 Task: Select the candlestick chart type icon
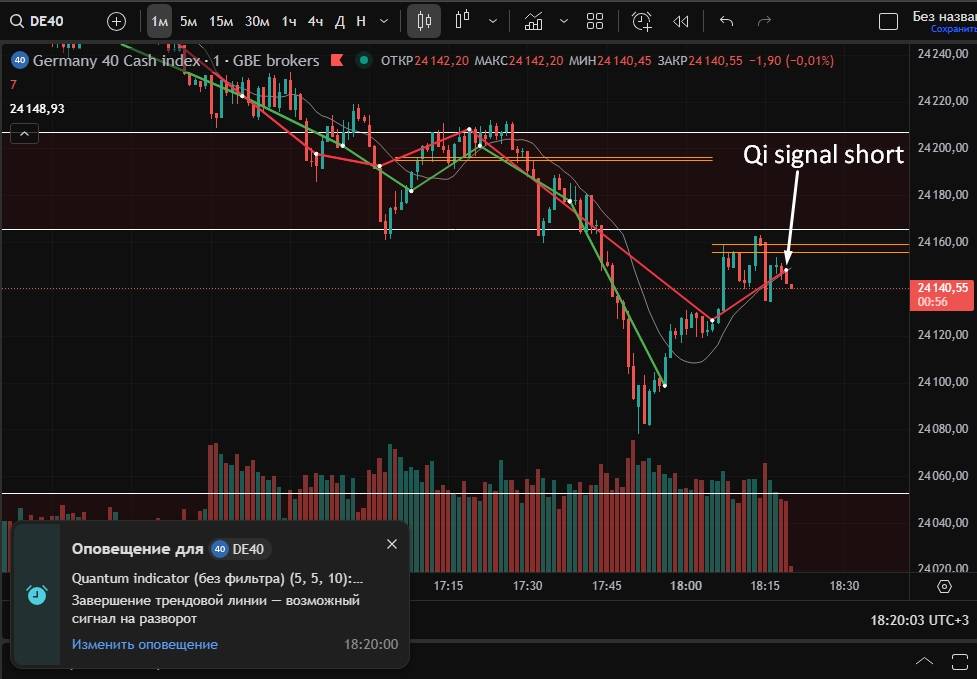tap(424, 21)
